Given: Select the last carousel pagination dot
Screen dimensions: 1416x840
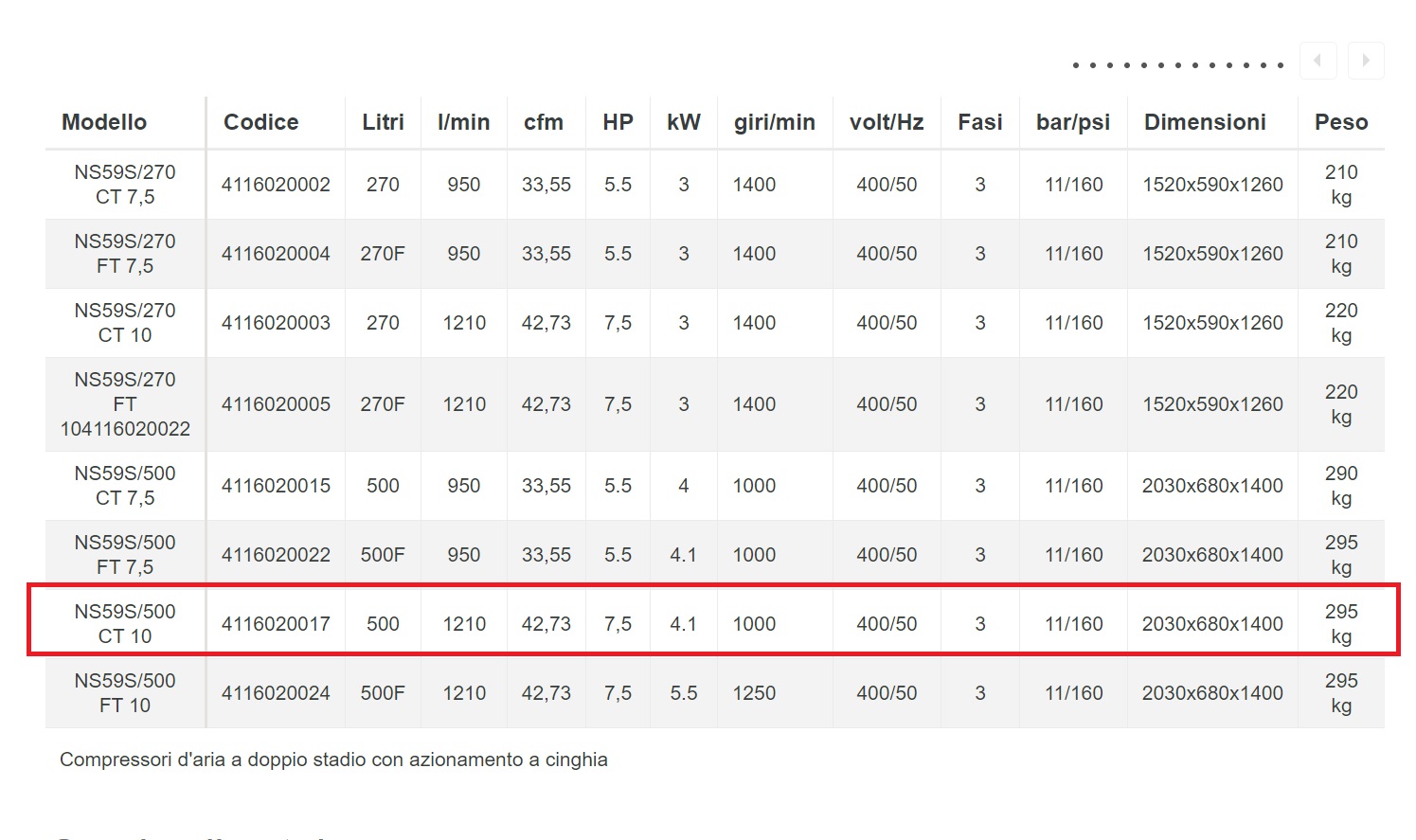Looking at the screenshot, I should coord(1281,65).
